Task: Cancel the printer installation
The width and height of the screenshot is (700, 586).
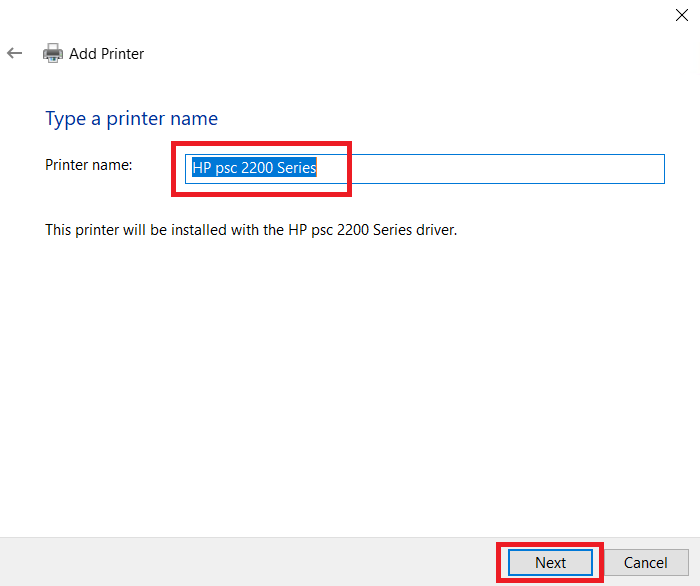Action: point(645,563)
